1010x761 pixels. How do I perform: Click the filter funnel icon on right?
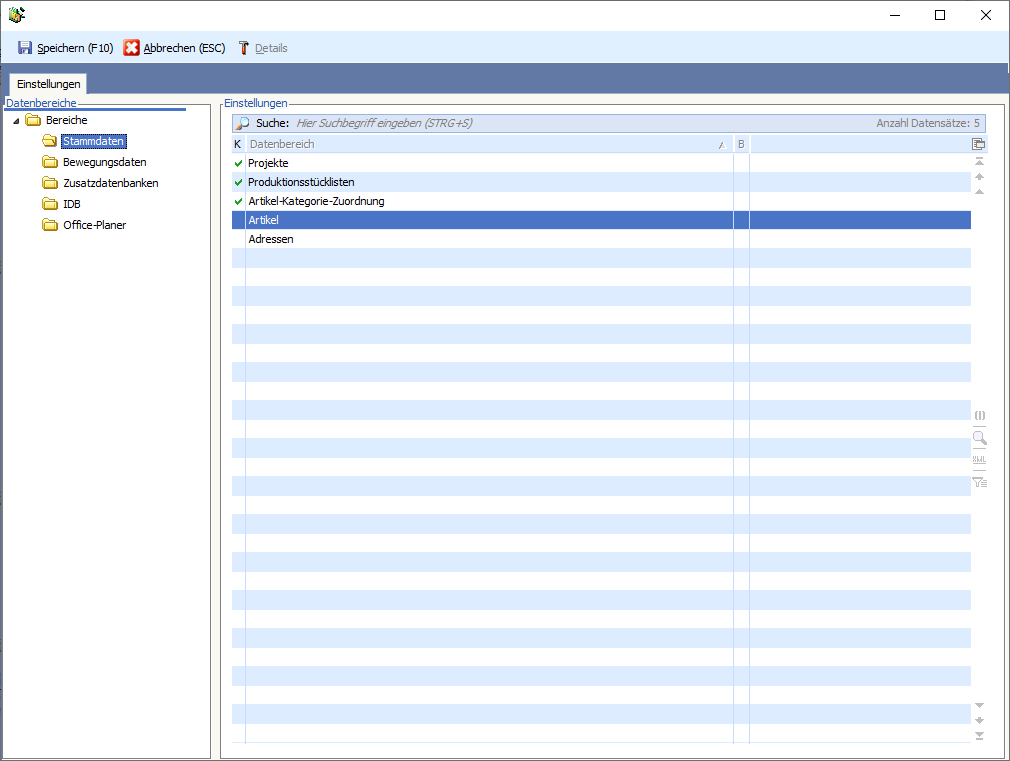click(x=979, y=482)
